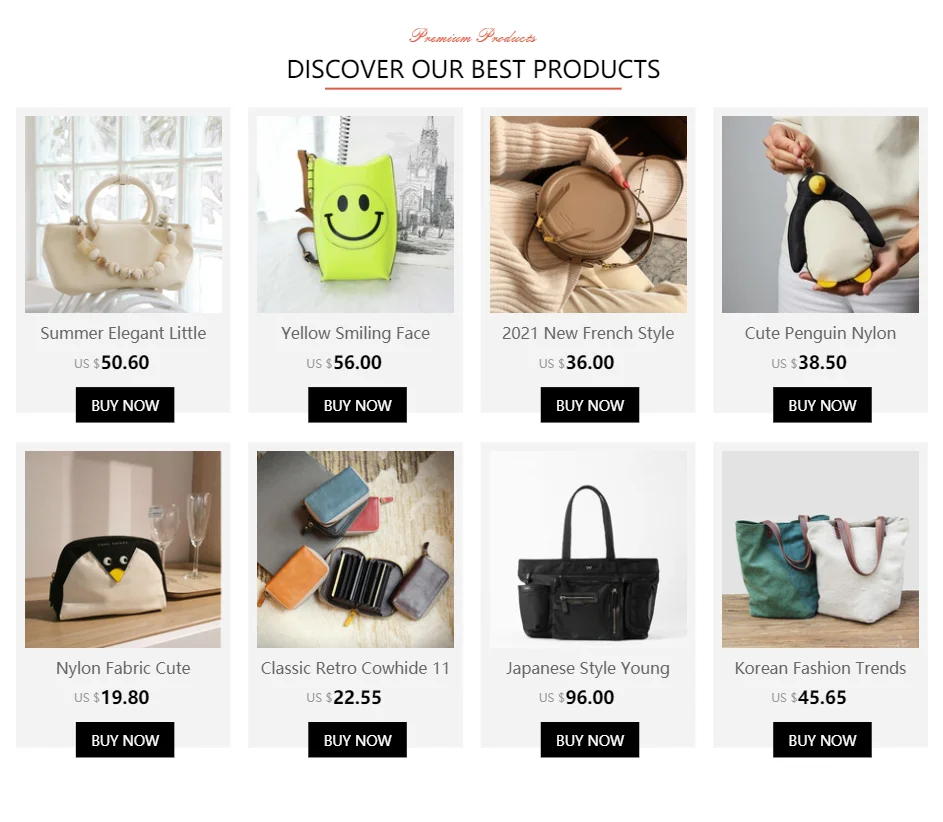Open the penguin plush coin purse image
The width and height of the screenshot is (943, 822).
(x=820, y=214)
